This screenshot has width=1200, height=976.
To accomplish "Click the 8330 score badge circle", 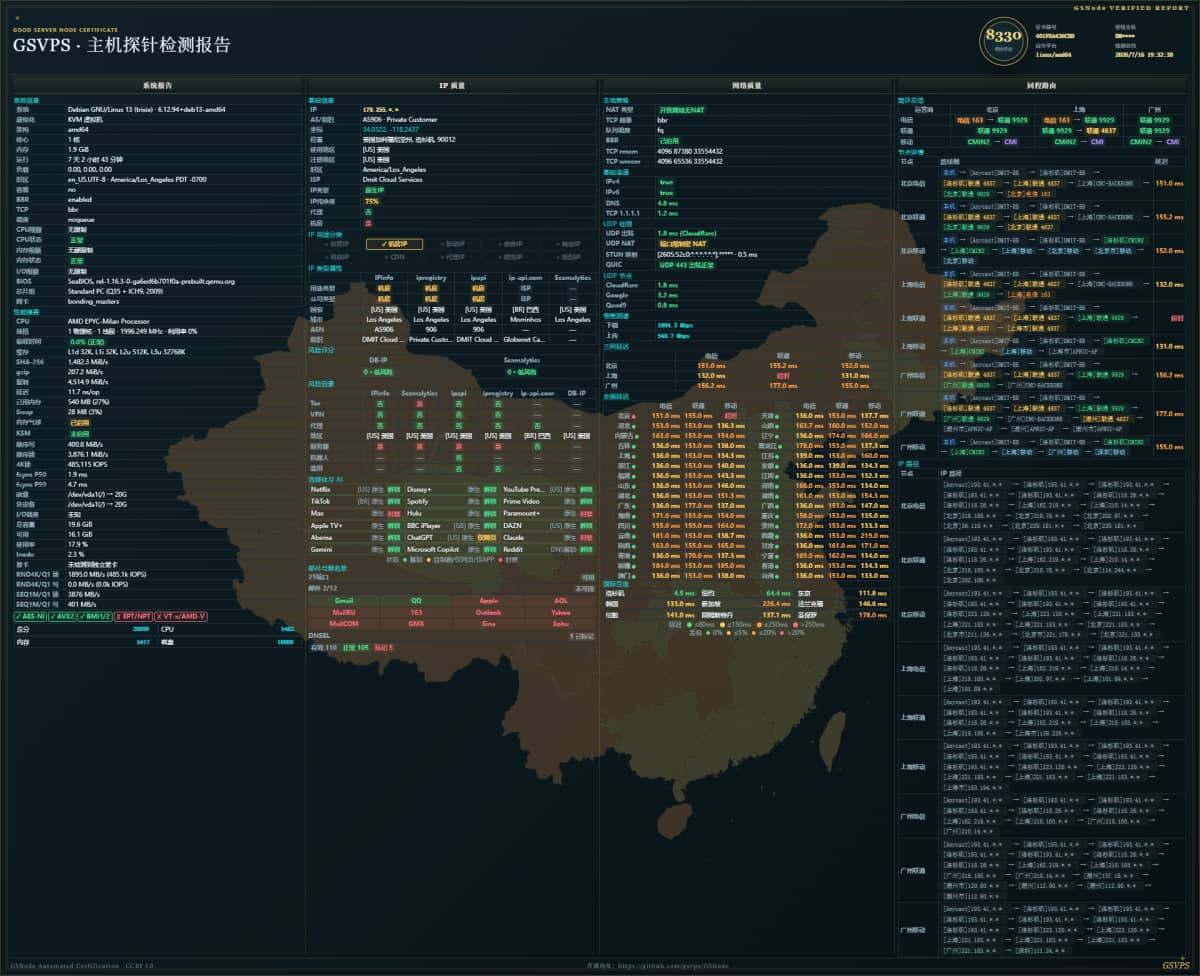I will pyautogui.click(x=1003, y=39).
